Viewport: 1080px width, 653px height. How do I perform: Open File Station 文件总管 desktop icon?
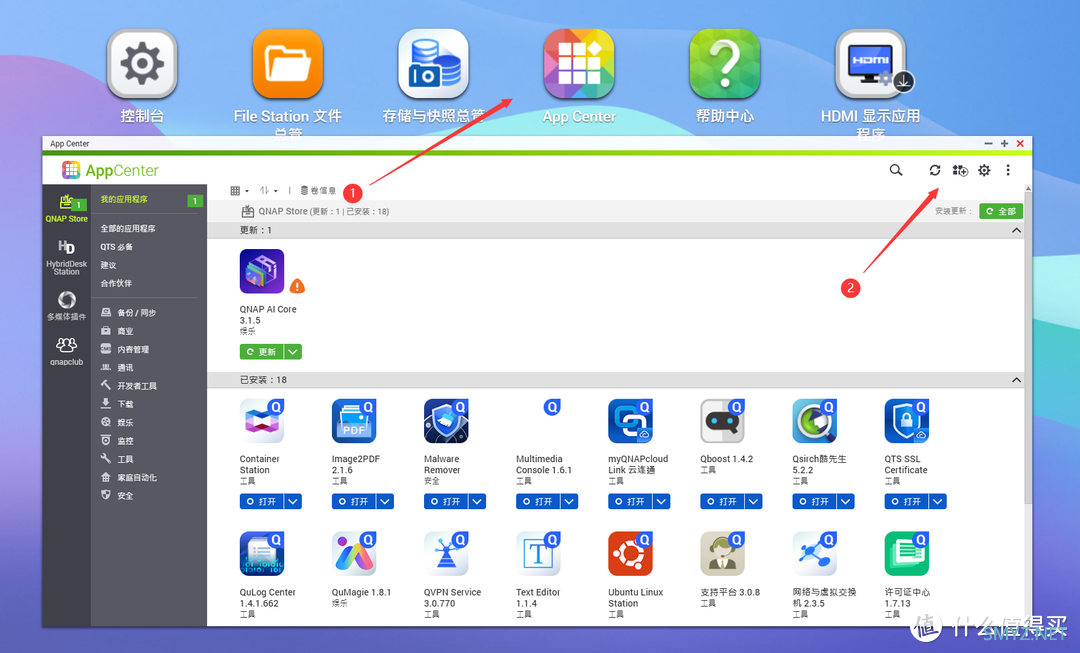287,64
